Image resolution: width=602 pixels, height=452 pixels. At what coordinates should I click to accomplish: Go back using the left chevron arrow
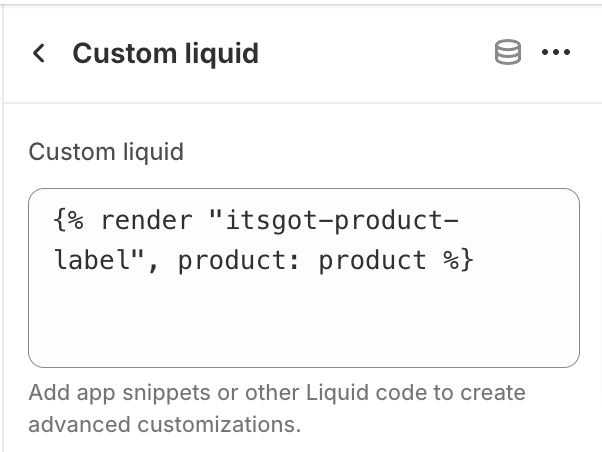point(39,53)
